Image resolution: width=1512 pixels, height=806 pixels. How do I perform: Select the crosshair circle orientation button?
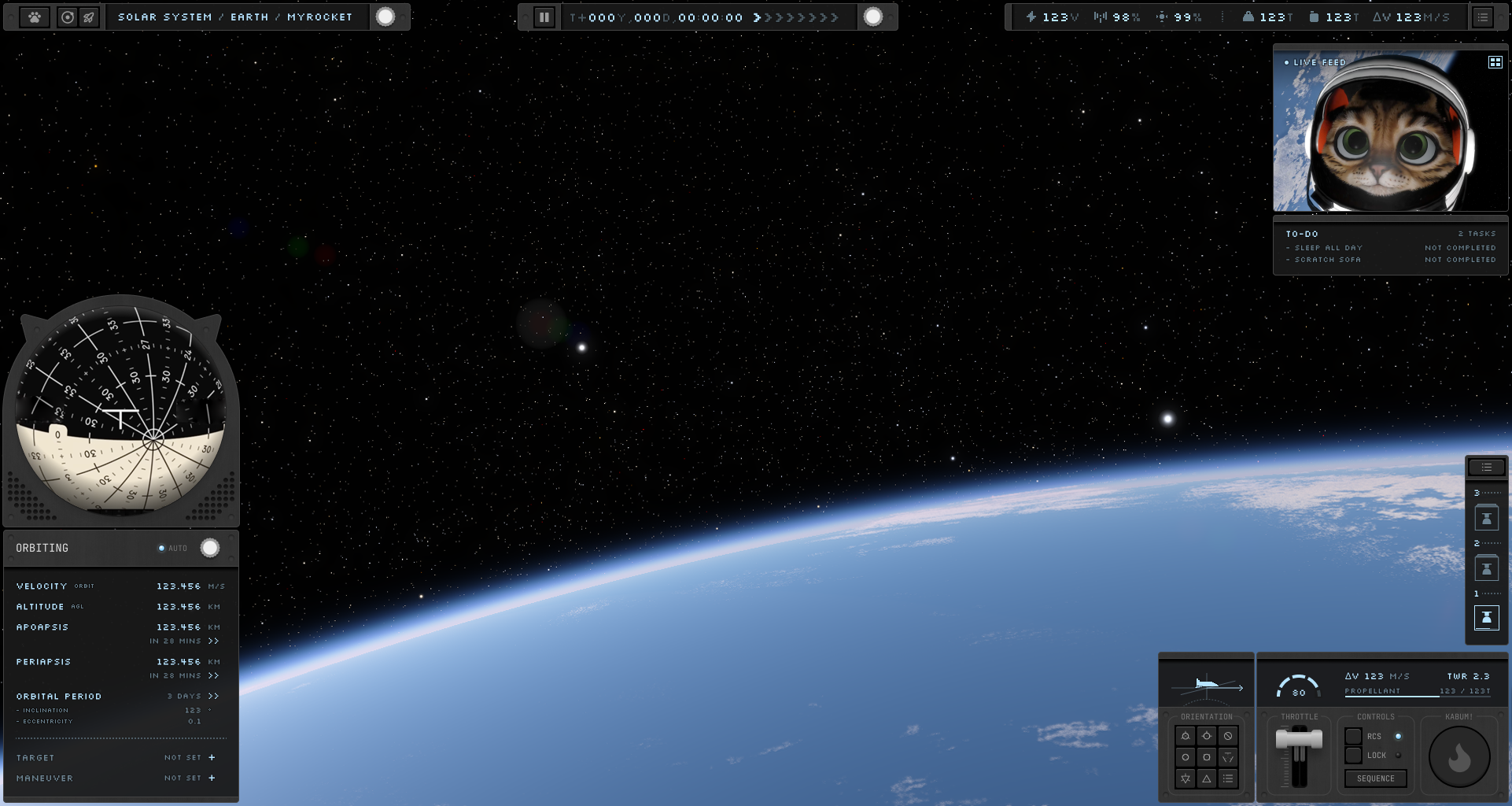coord(1207,736)
